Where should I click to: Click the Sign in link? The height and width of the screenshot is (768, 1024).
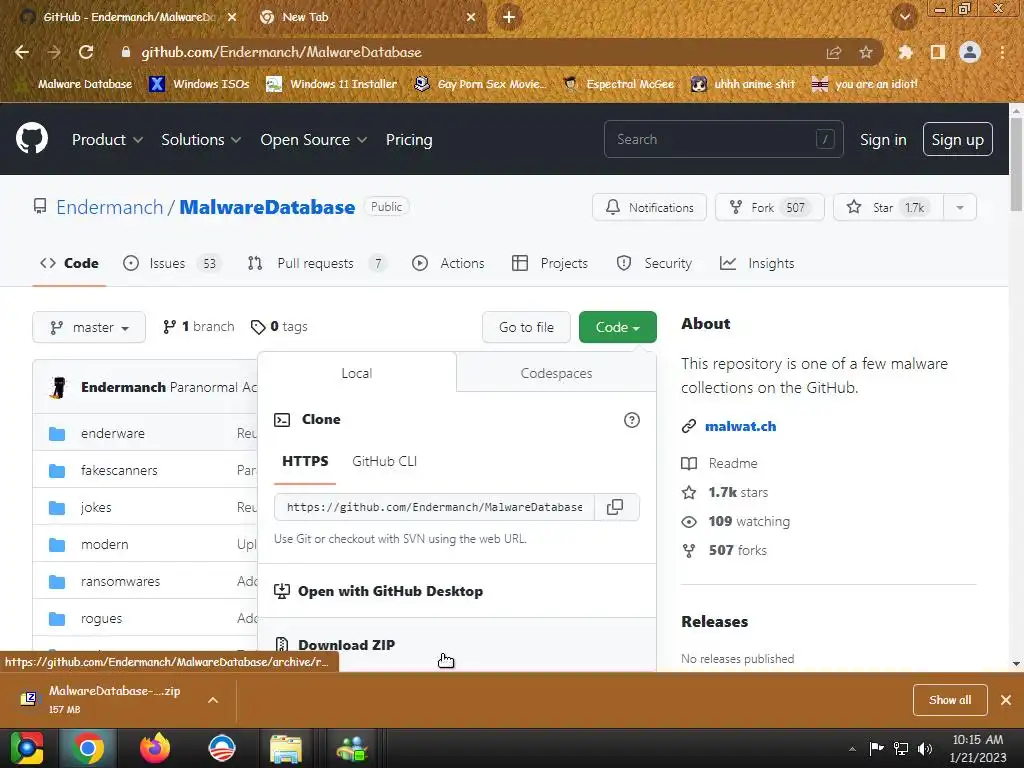click(883, 139)
